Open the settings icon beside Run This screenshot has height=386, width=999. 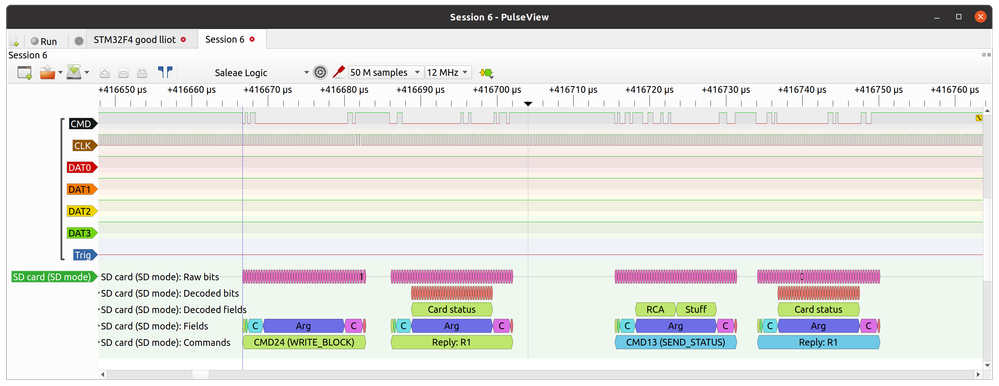79,41
